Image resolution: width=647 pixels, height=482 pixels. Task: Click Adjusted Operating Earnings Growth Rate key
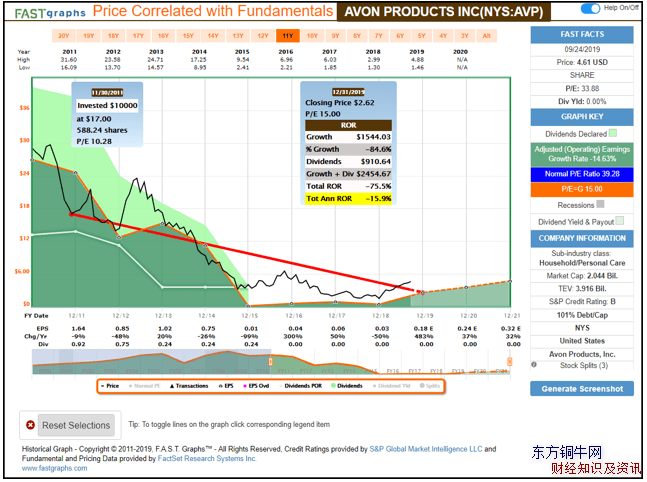pyautogui.click(x=582, y=154)
